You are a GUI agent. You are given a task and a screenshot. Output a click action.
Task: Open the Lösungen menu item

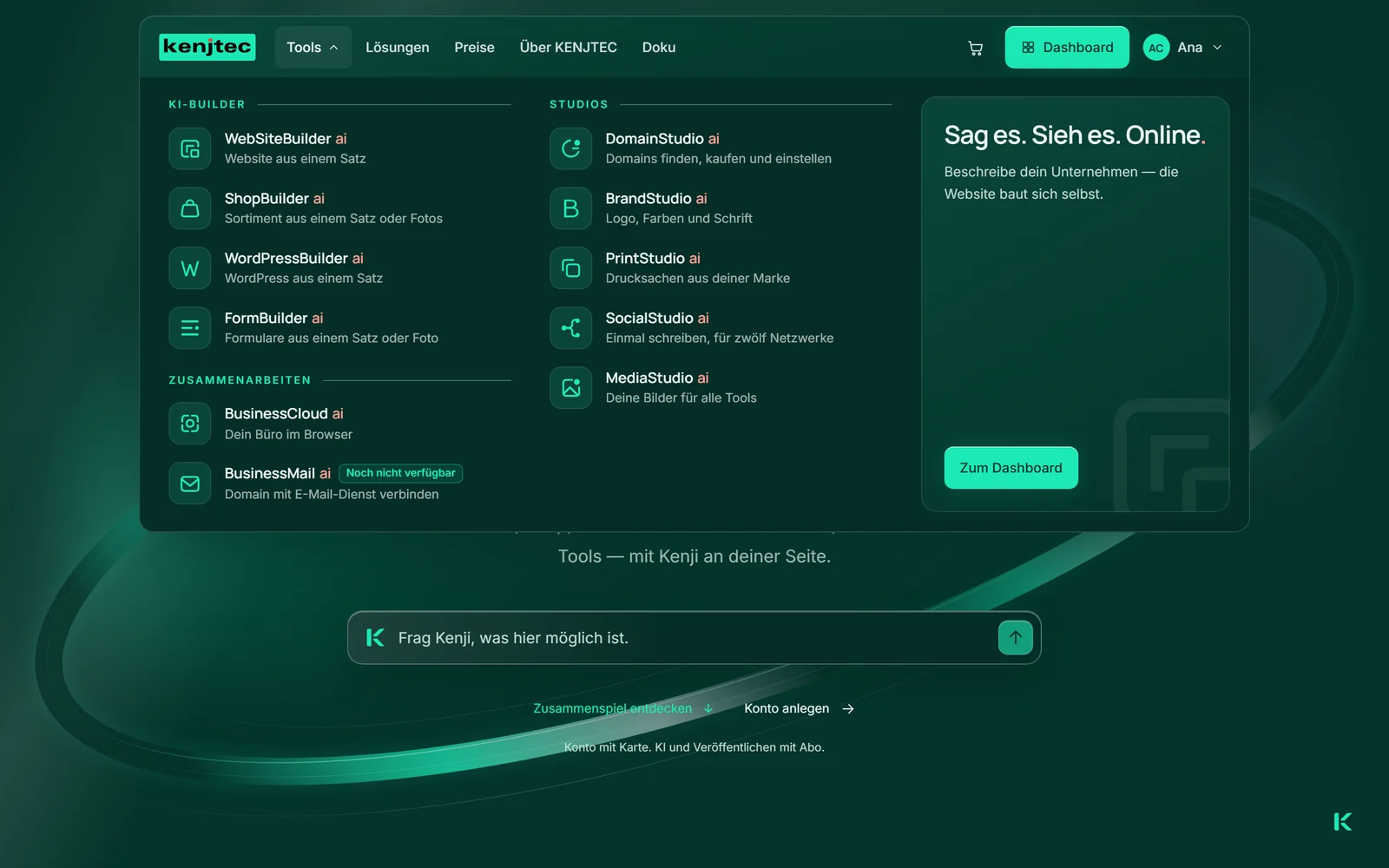[397, 48]
